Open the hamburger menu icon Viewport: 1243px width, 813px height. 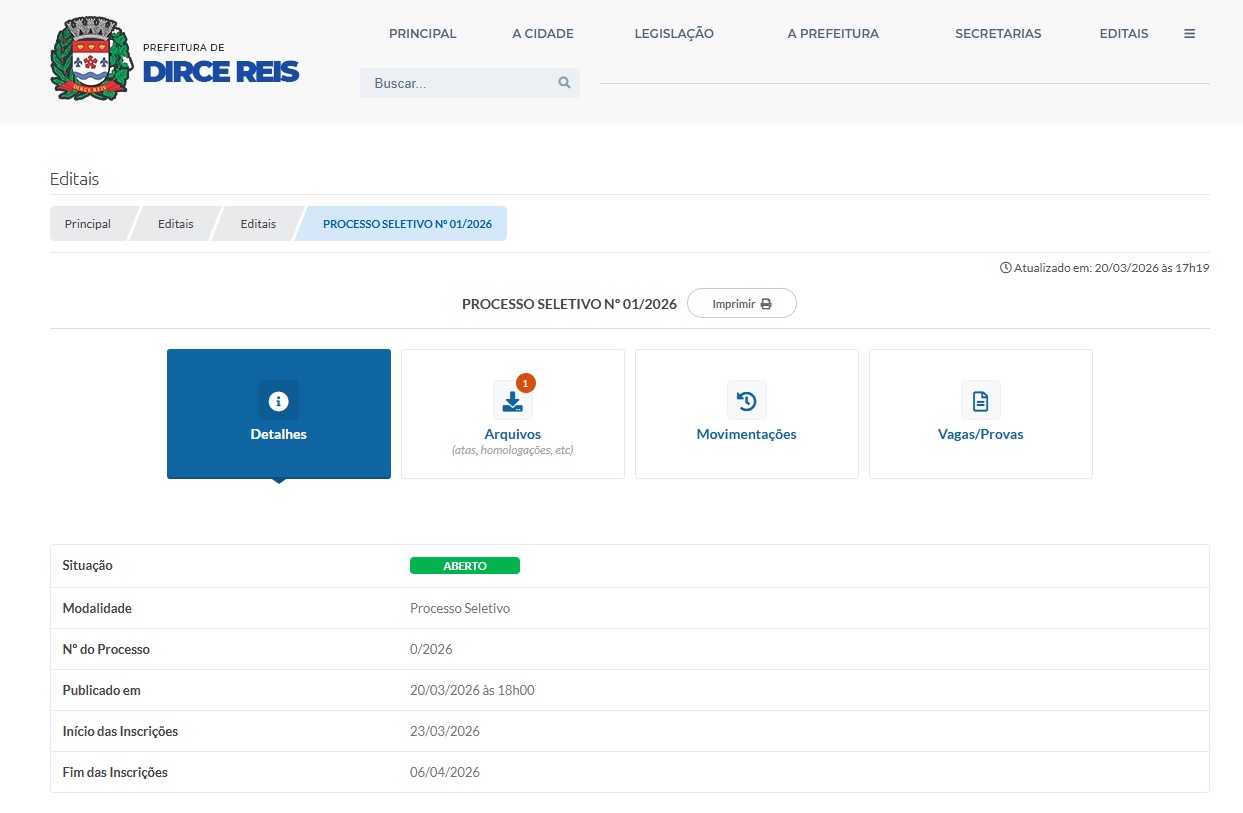pos(1189,33)
